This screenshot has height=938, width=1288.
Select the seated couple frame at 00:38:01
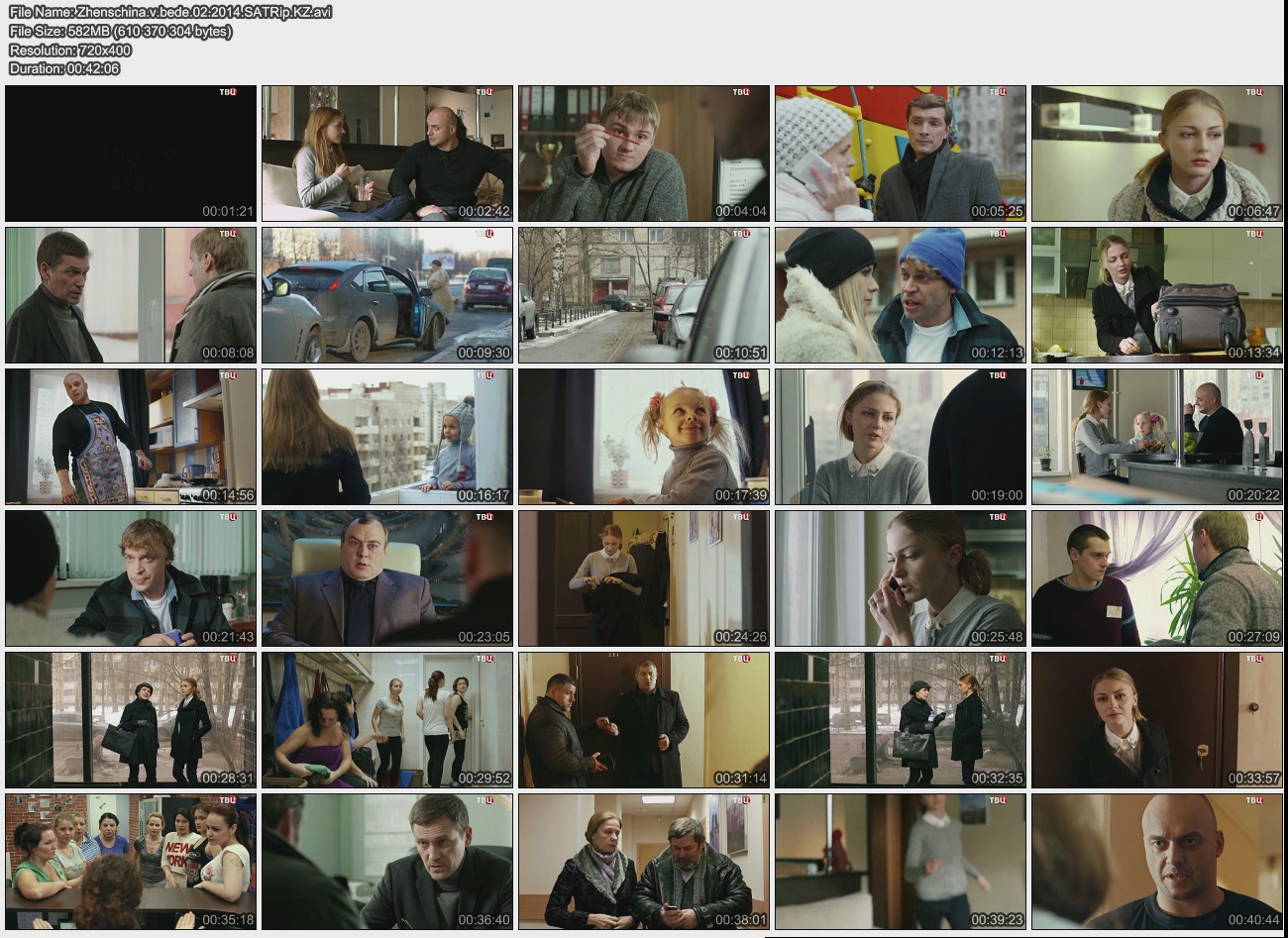(644, 862)
